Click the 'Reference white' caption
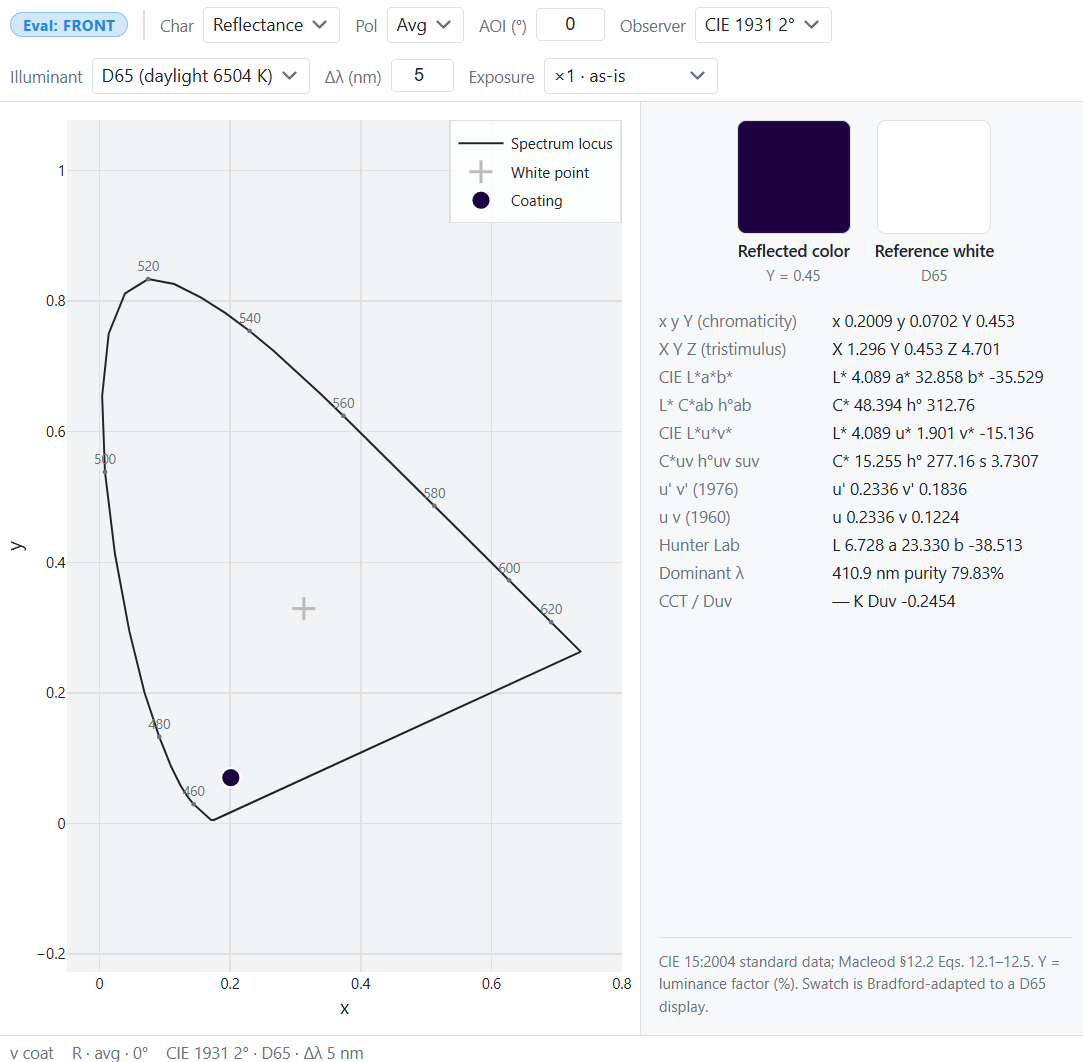The width and height of the screenshot is (1083, 1062). tap(934, 251)
